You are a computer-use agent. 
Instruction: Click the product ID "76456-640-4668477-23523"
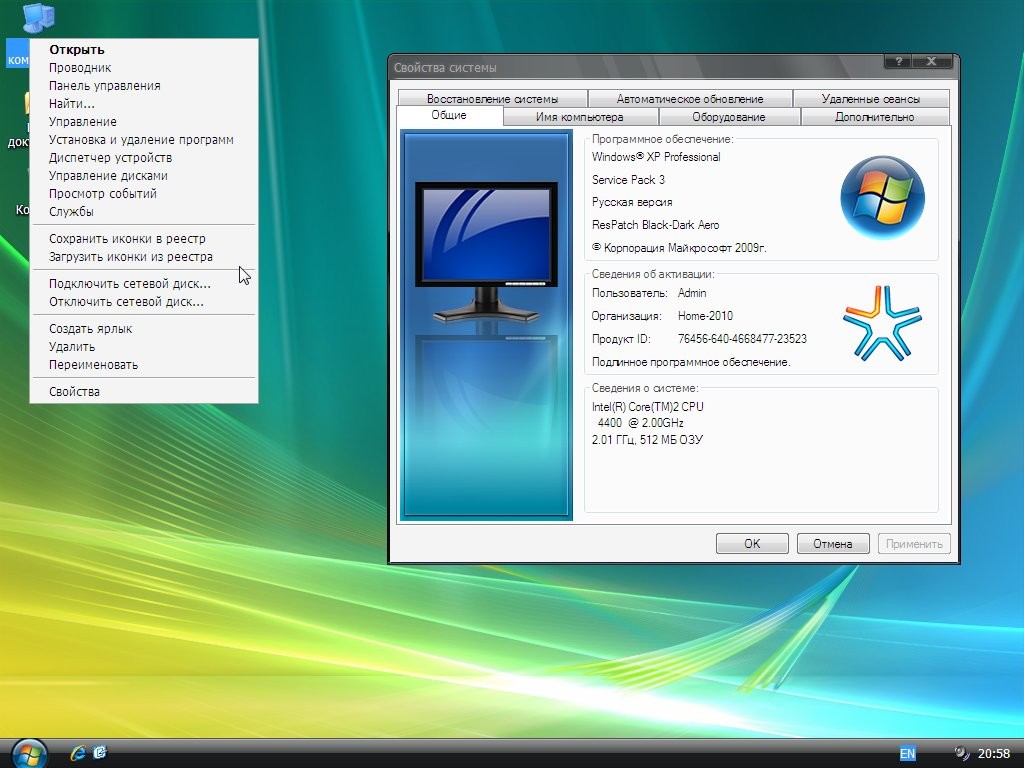[x=743, y=339]
